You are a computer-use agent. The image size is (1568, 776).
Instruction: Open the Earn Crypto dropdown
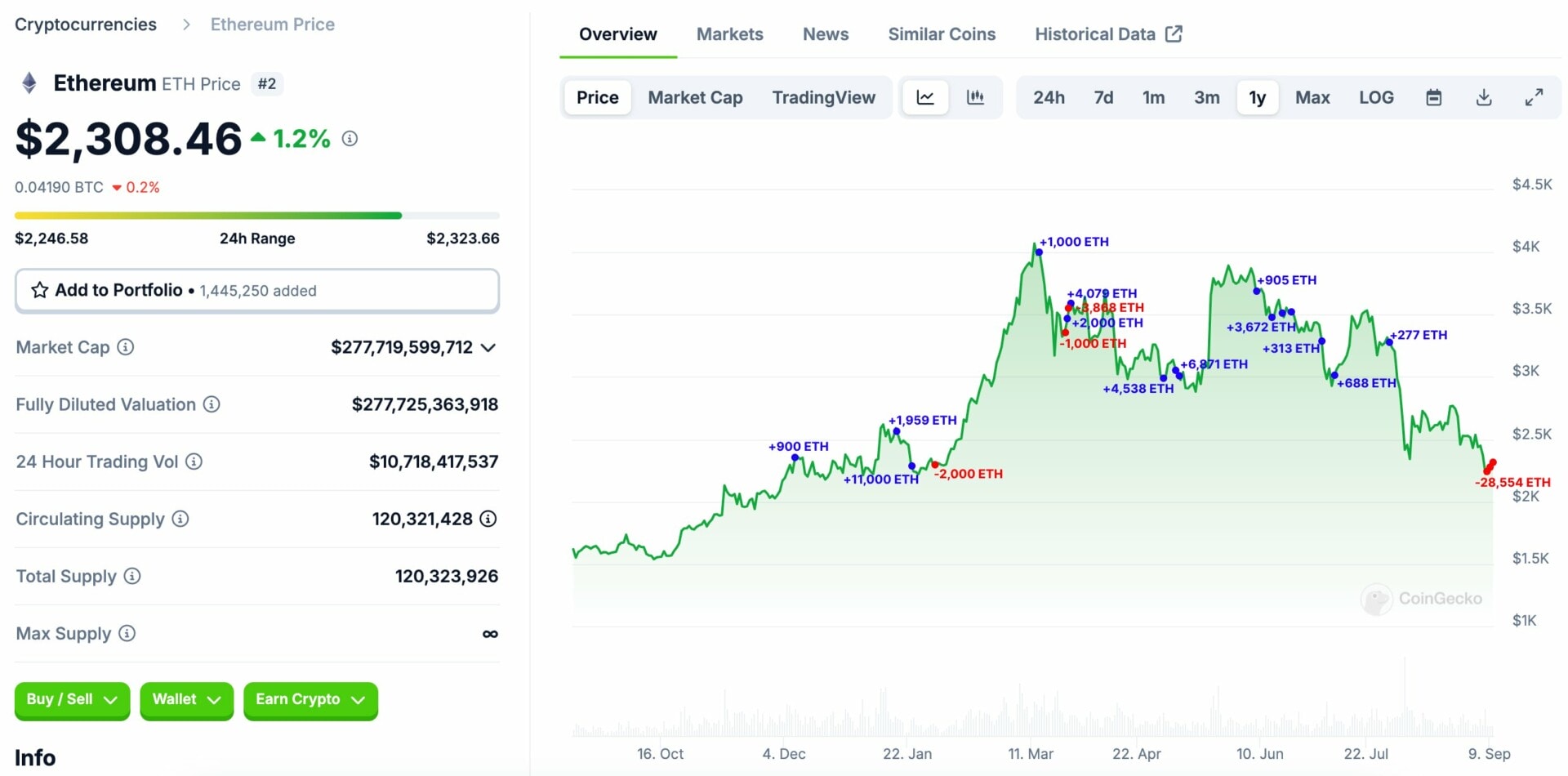click(310, 700)
